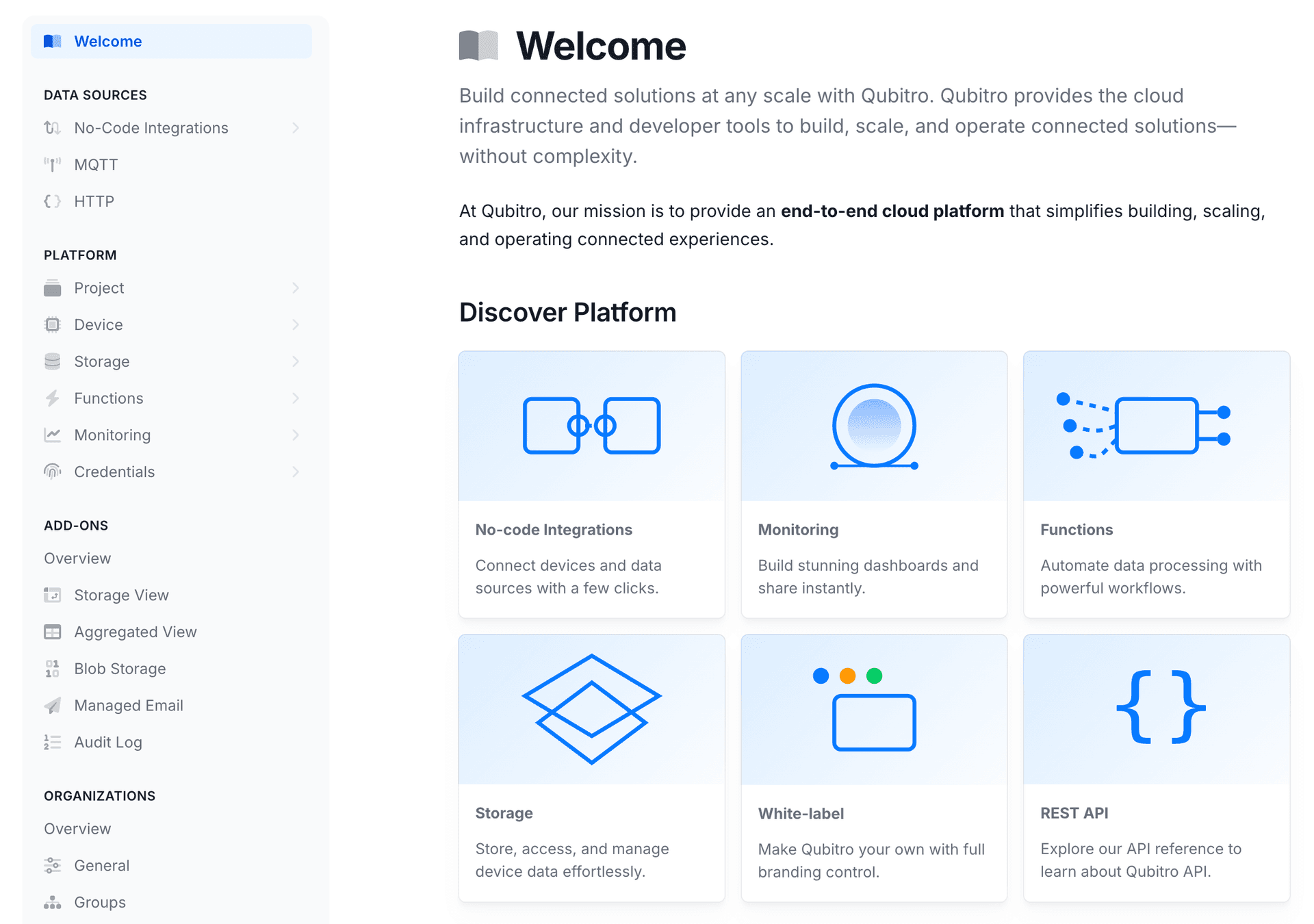
Task: Click the ADD-ONS section header
Action: 76,526
